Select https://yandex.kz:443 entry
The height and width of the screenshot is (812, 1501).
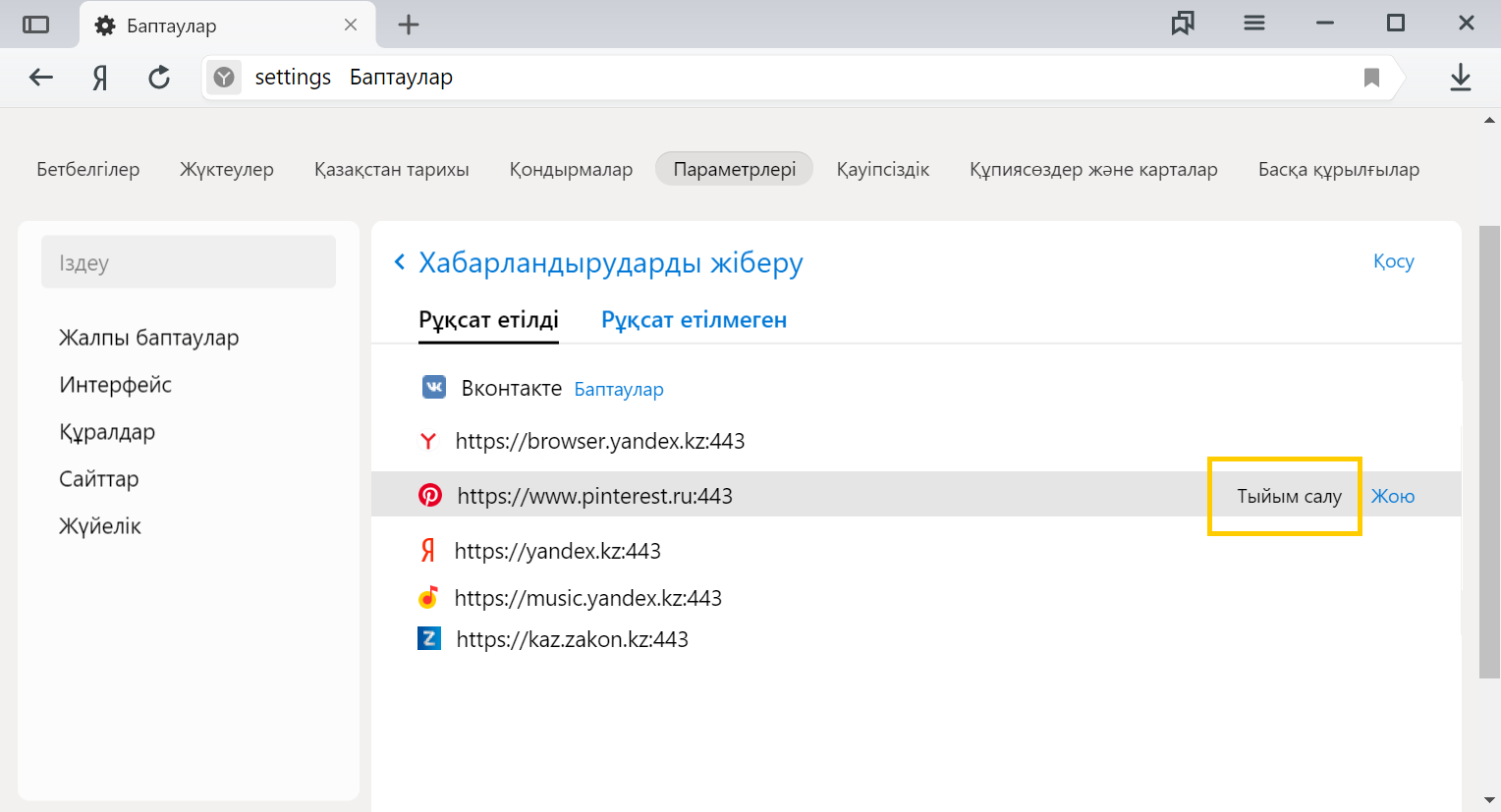pyautogui.click(x=558, y=551)
